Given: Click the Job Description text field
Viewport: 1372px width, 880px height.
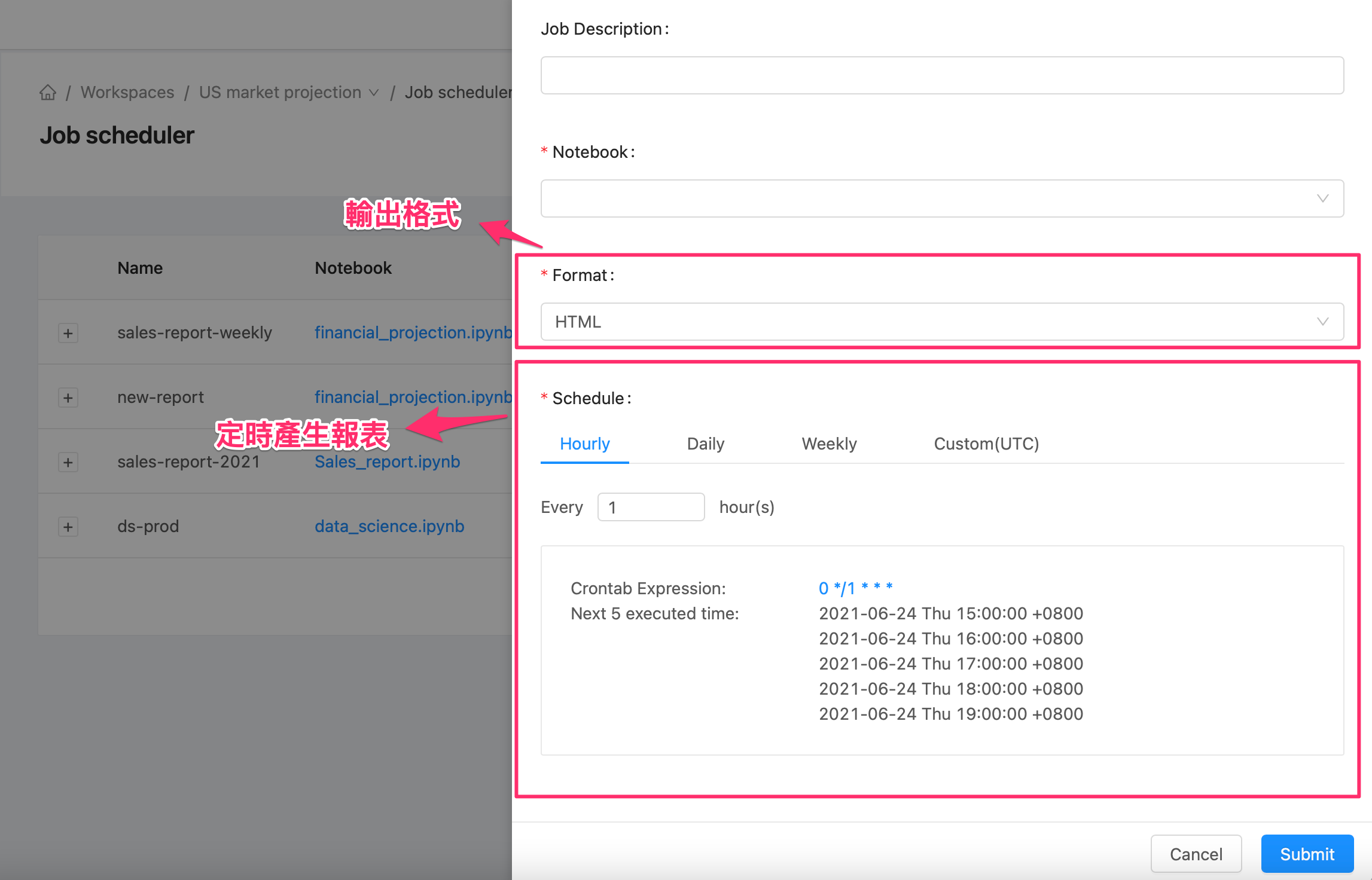Looking at the screenshot, I should pos(941,75).
